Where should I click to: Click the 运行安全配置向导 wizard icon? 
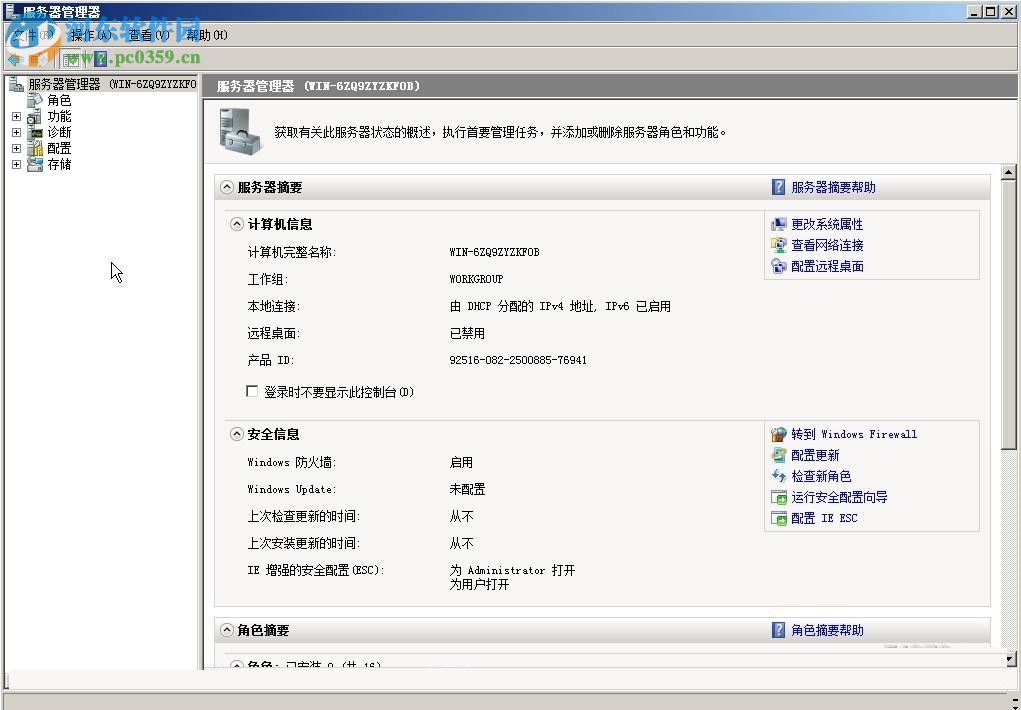point(780,497)
